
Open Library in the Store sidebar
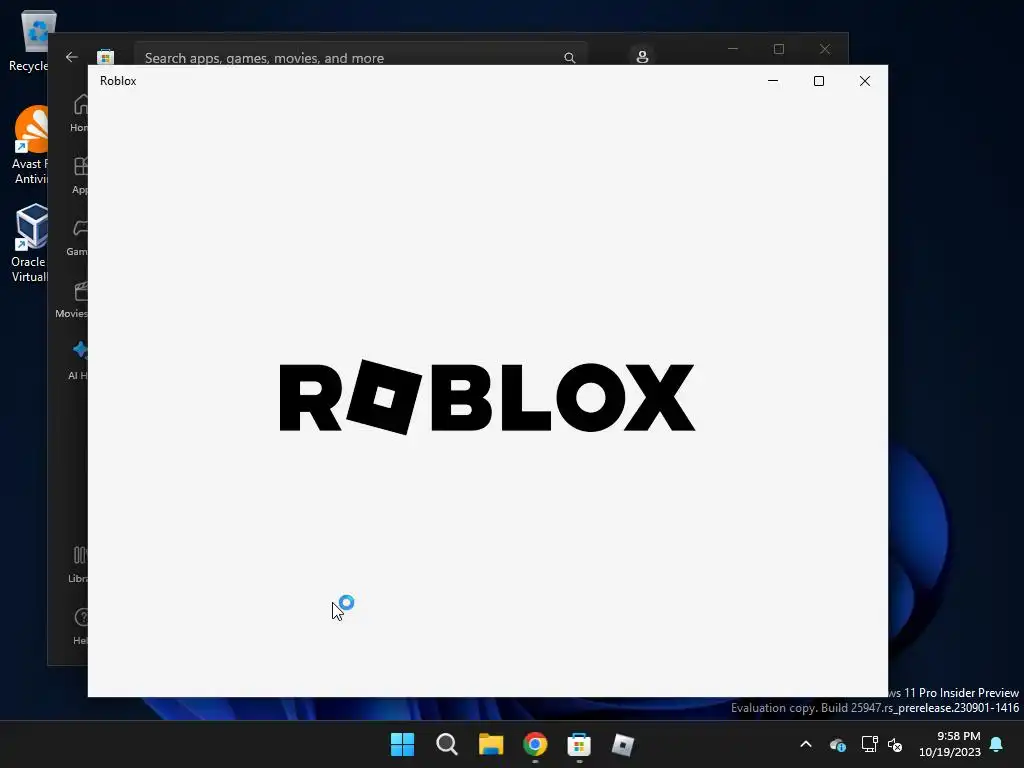(78, 563)
